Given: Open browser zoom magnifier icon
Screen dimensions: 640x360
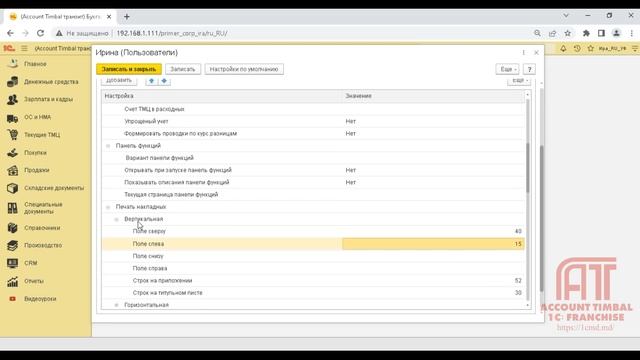Looking at the screenshot, I should (537, 33).
